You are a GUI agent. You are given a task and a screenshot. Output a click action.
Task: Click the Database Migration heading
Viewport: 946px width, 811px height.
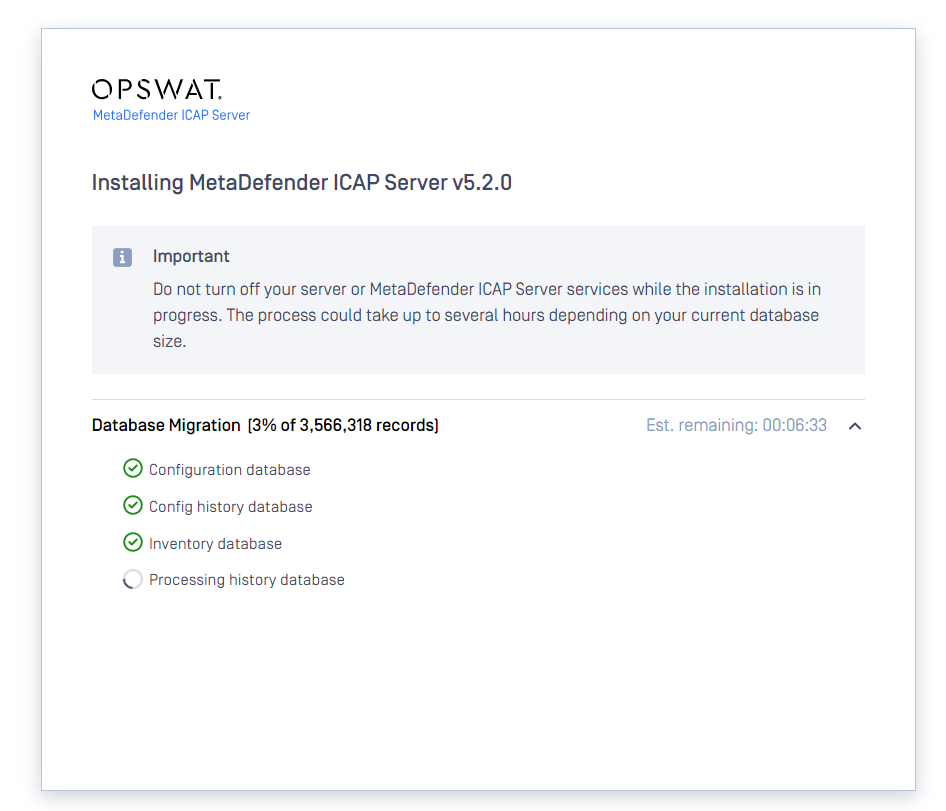pos(166,425)
